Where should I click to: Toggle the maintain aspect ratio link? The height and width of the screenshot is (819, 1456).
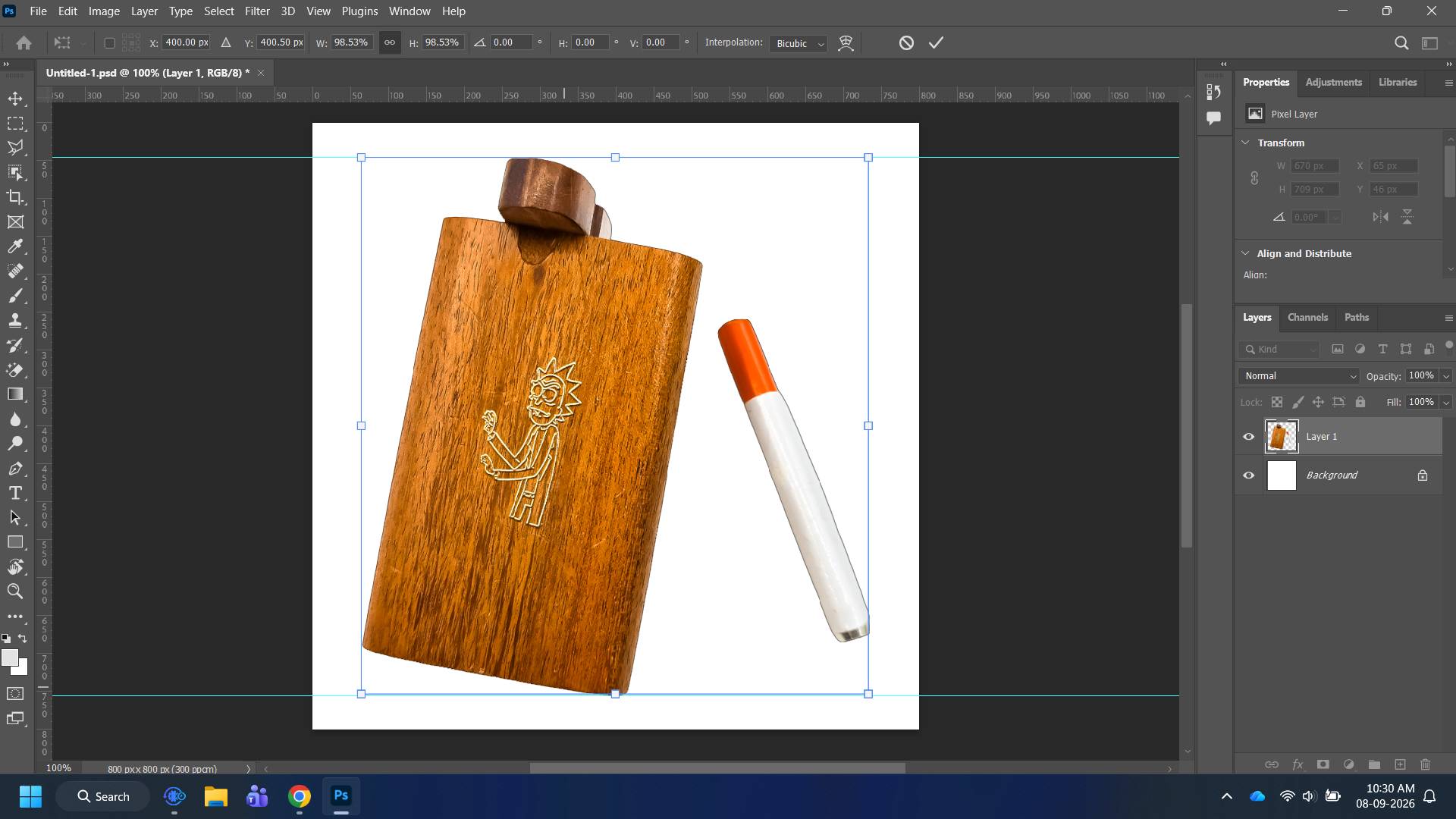389,42
